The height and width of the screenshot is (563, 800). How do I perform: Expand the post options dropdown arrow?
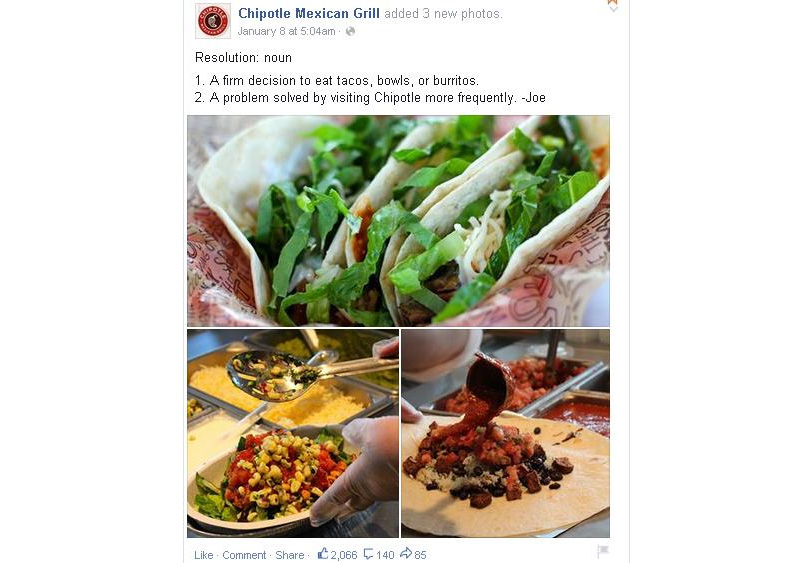(613, 9)
